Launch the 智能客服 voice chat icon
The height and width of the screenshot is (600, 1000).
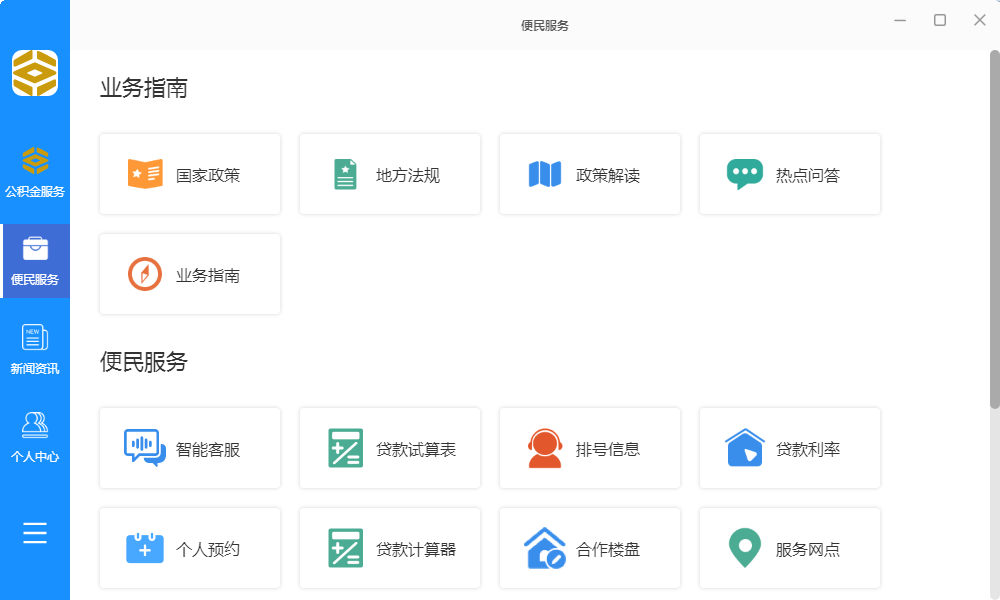pyautogui.click(x=145, y=448)
